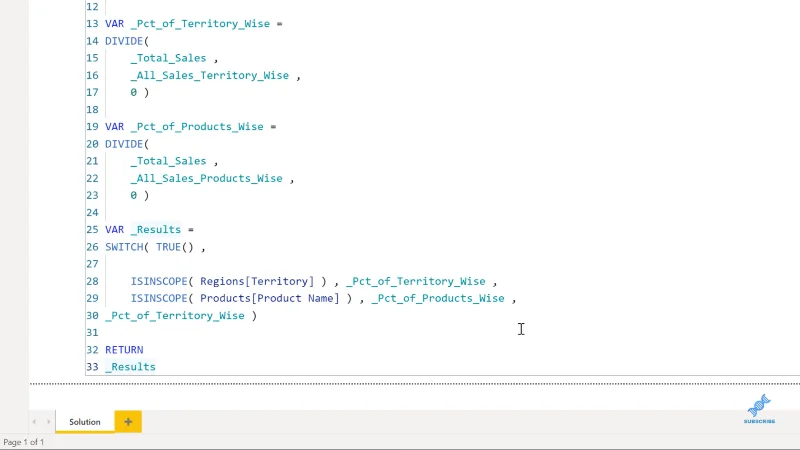Click '_Pct_of_Territory_Wise' on line 28
The width and height of the screenshot is (800, 450).
[416, 281]
